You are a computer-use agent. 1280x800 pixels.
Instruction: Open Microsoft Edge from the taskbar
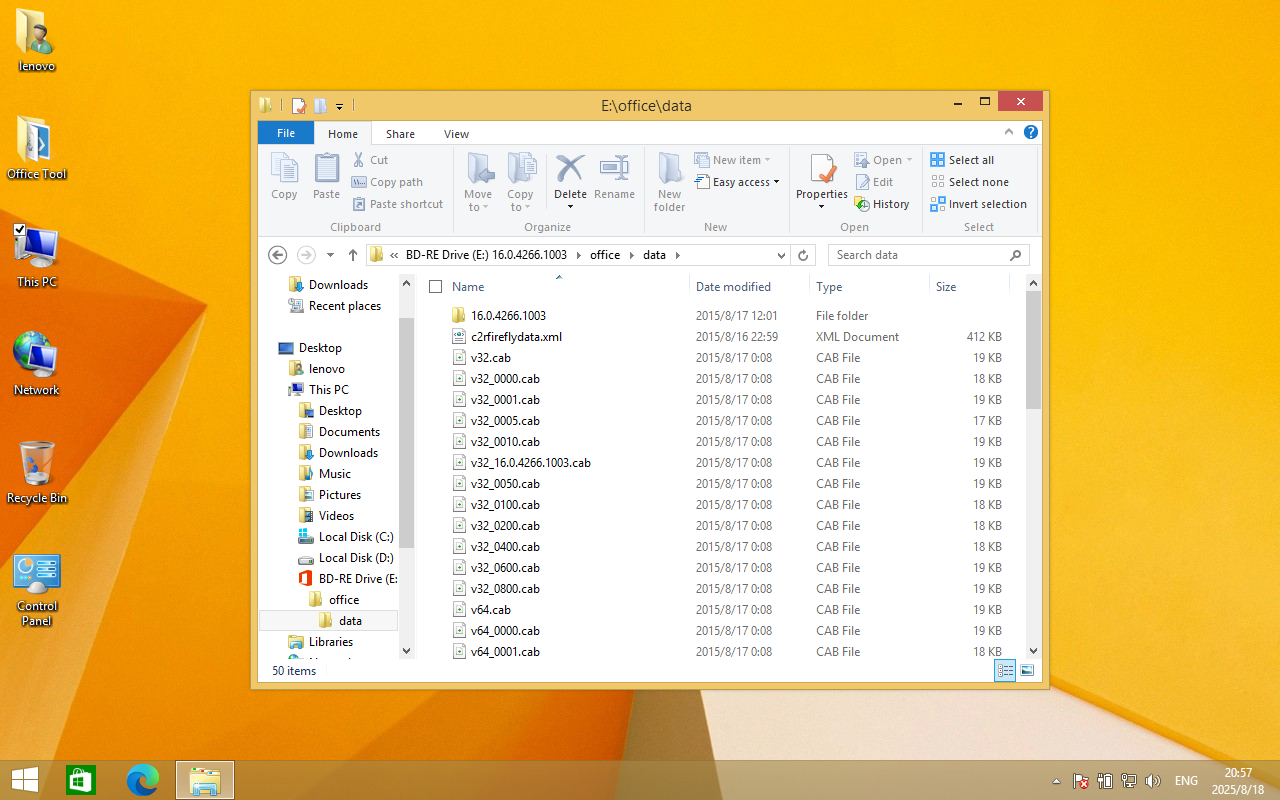[143, 780]
